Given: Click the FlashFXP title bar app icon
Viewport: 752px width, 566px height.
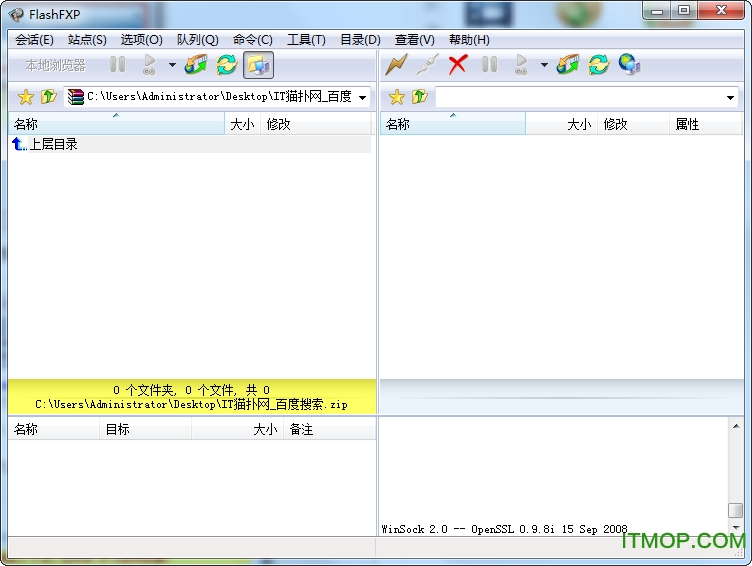Looking at the screenshot, I should pos(16,14).
